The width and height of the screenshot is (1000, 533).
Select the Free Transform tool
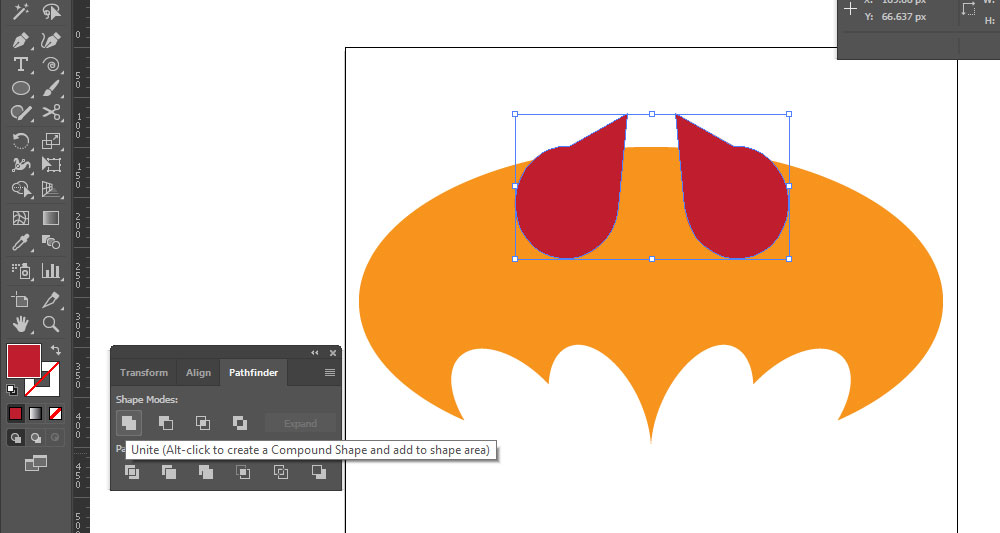51,164
